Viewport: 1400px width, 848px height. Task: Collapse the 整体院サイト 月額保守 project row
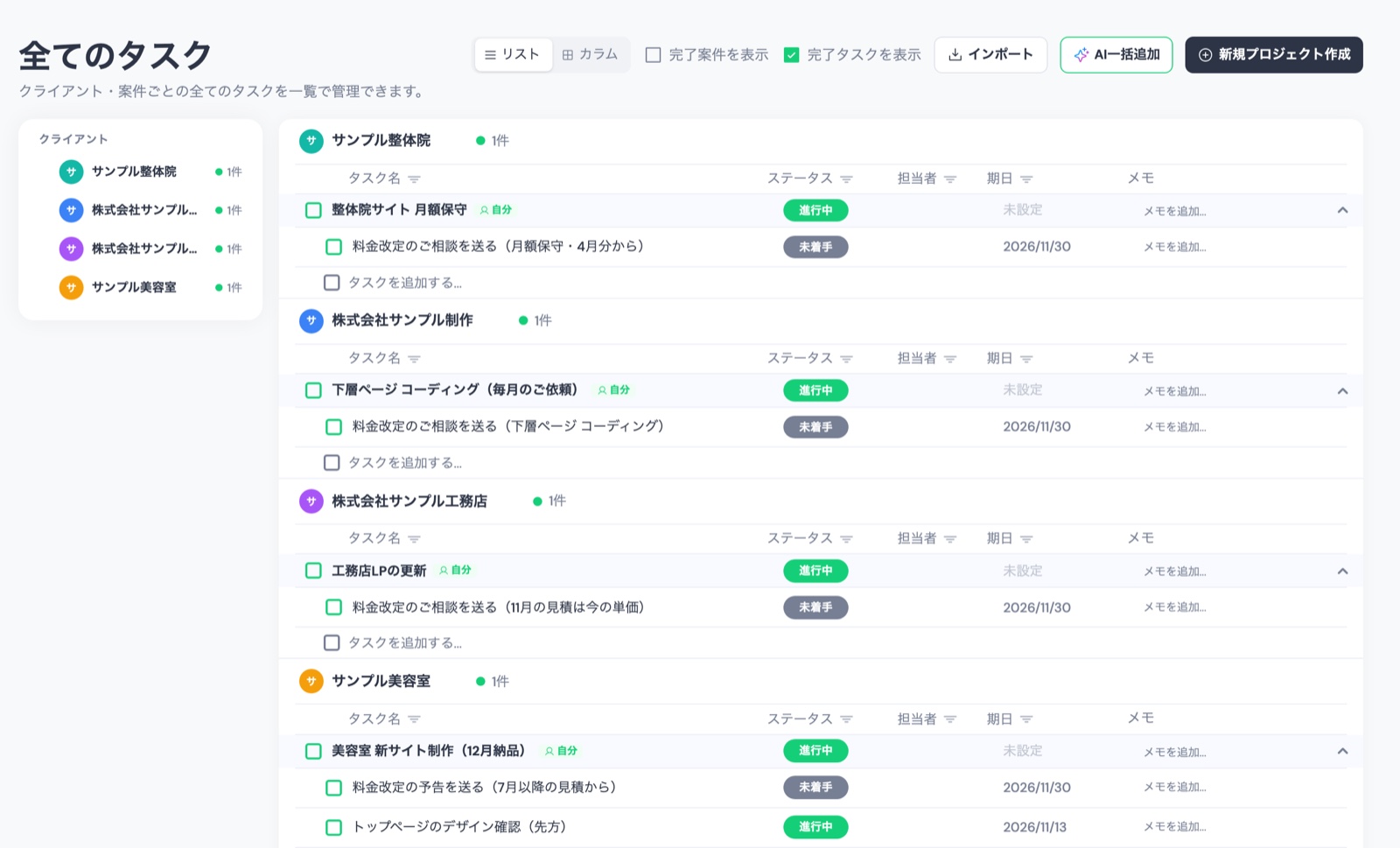point(1342,211)
